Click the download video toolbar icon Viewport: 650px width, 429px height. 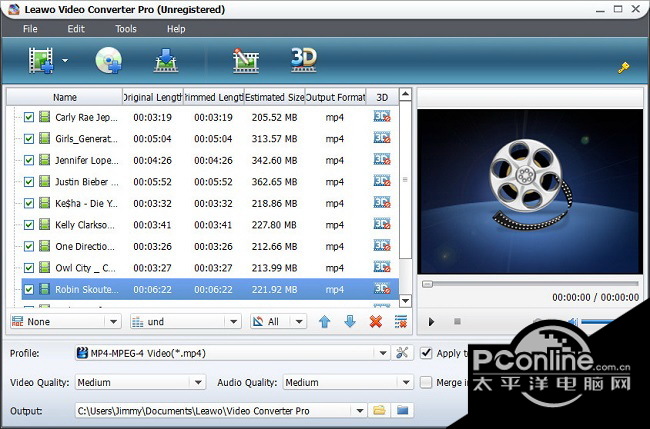[165, 62]
